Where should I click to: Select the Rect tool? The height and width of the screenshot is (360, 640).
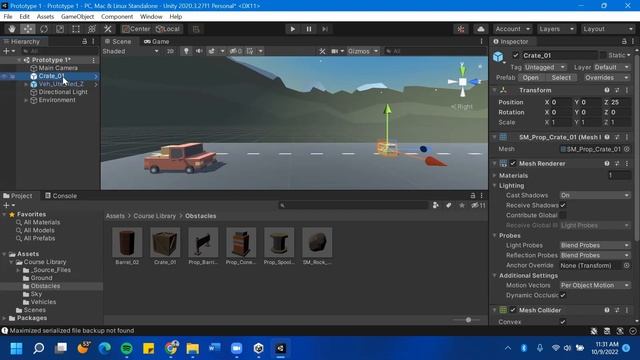coord(76,29)
